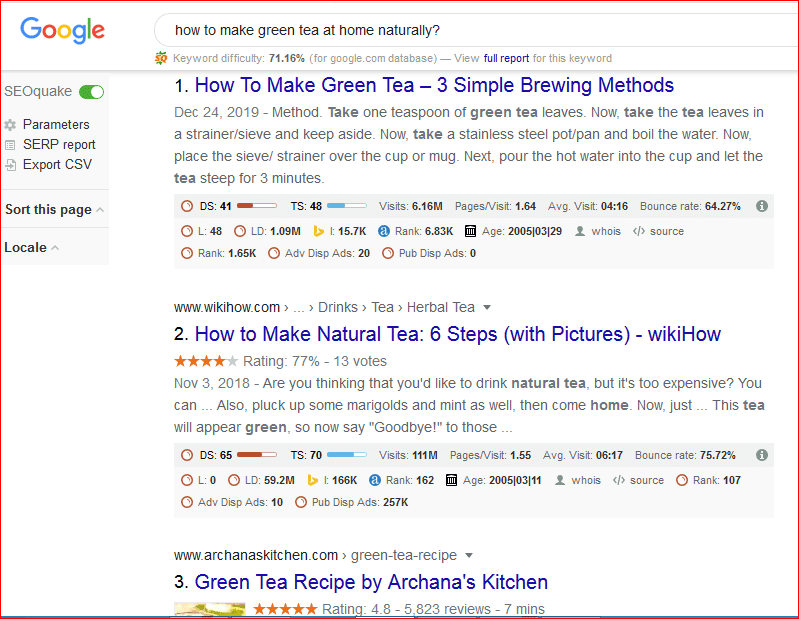This screenshot has height=619, width=799.
Task: Click the Adv Disp Ads: 10 circle icon
Action: [187, 502]
